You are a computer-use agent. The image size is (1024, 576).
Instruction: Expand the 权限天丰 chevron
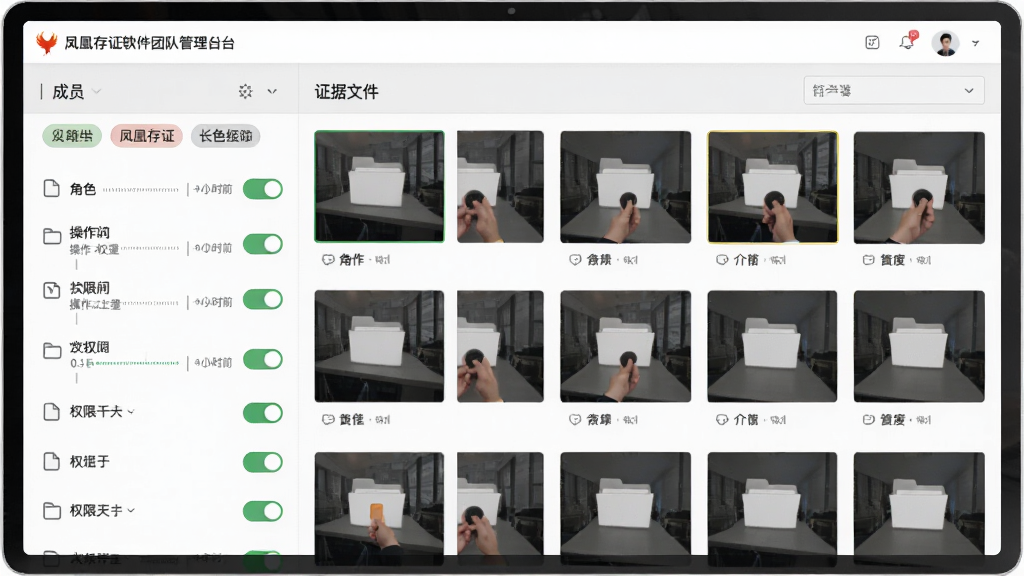click(x=131, y=511)
